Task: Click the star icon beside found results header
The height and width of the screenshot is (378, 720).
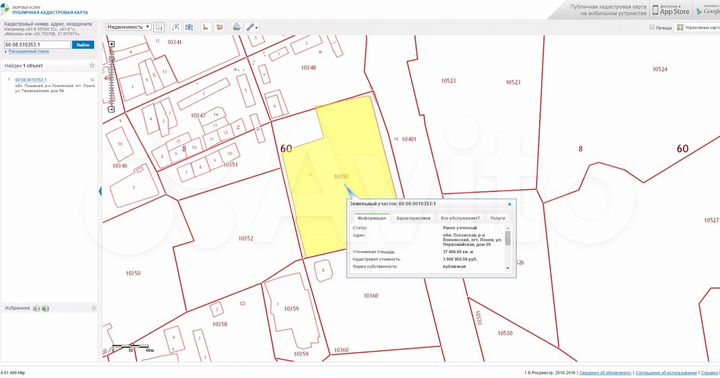Action: tap(92, 66)
